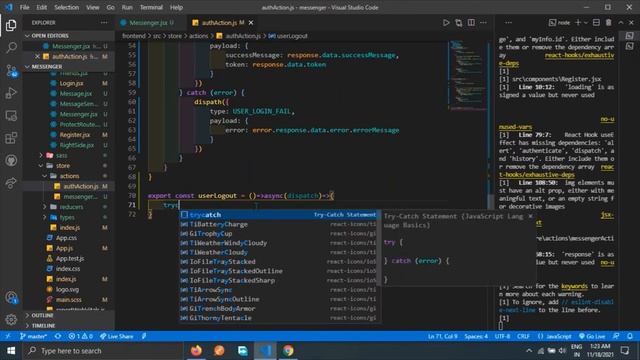Create a new terminal with plus icon
The height and width of the screenshot is (360, 640).
pyautogui.click(x=578, y=23)
